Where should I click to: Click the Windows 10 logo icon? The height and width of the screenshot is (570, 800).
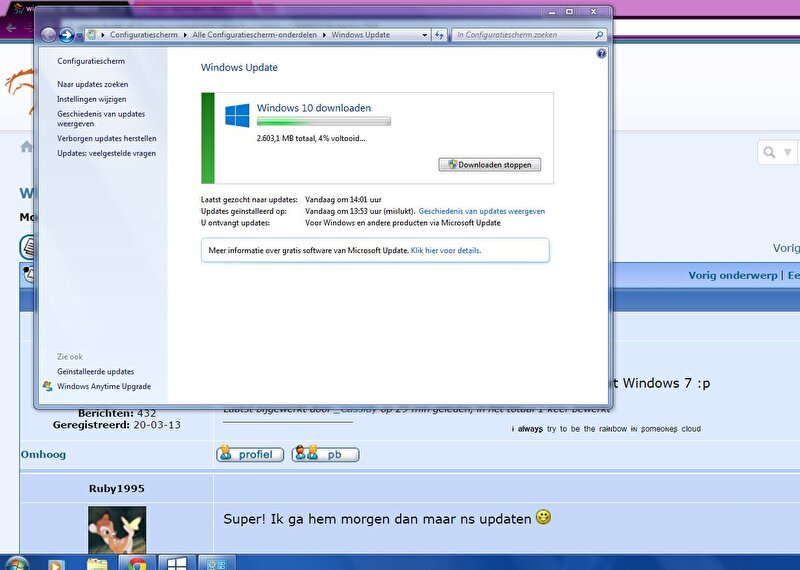[x=237, y=115]
